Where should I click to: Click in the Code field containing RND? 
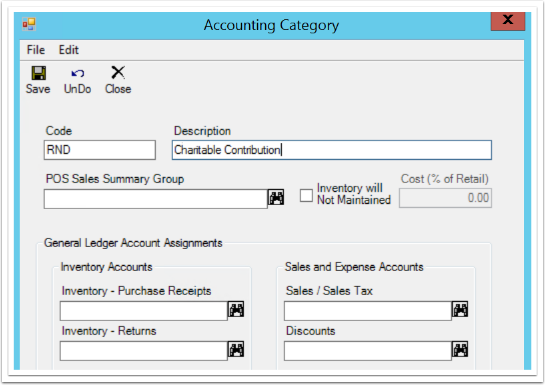coord(100,150)
